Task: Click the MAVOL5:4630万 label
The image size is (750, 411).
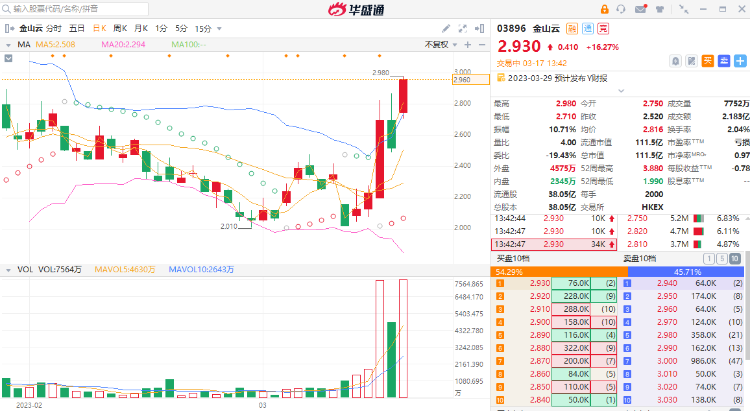Action: pos(125,270)
